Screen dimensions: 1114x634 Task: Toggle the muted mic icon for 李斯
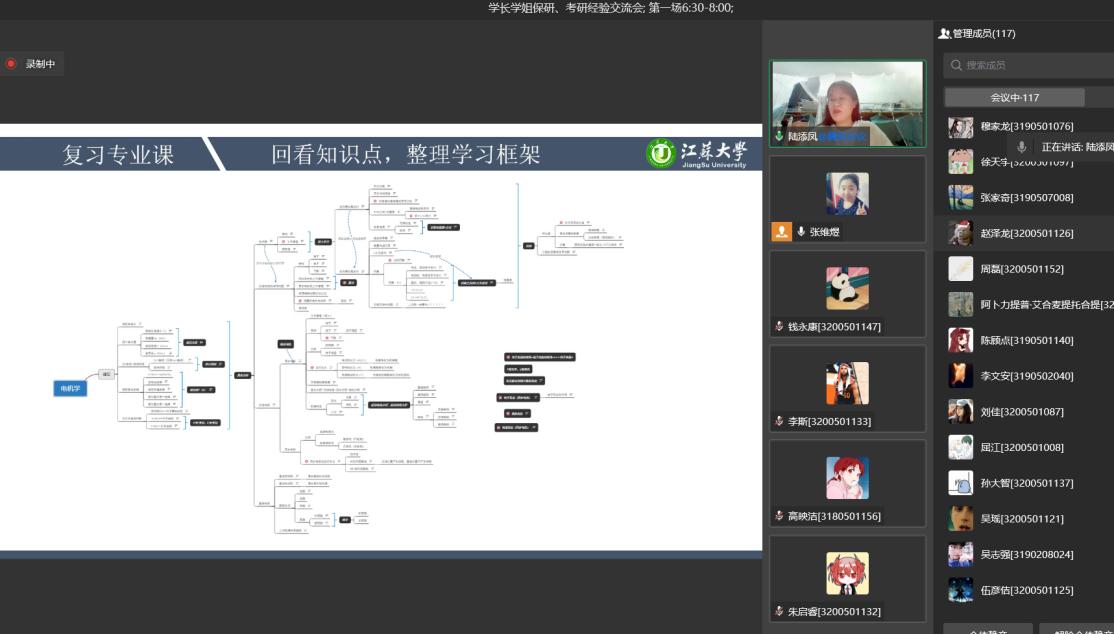779,422
